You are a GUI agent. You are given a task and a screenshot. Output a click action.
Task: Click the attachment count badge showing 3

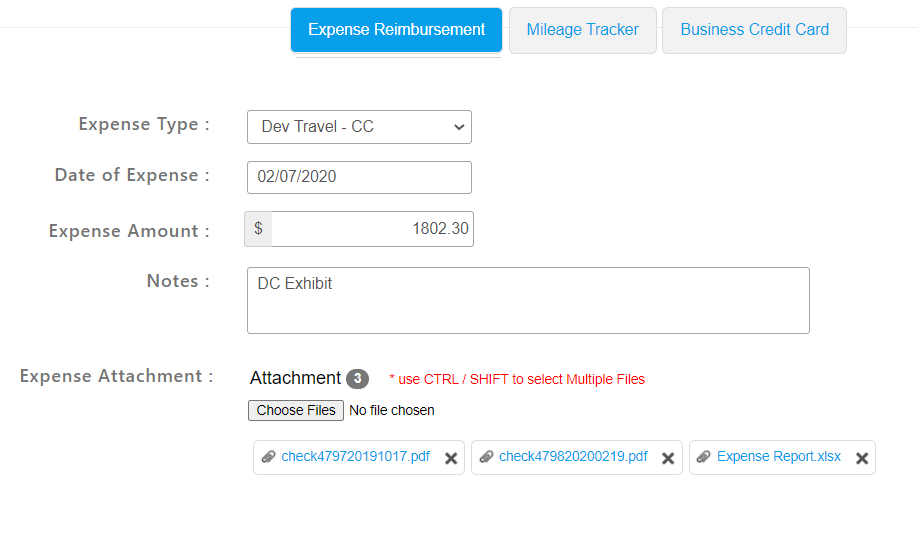pyautogui.click(x=357, y=379)
